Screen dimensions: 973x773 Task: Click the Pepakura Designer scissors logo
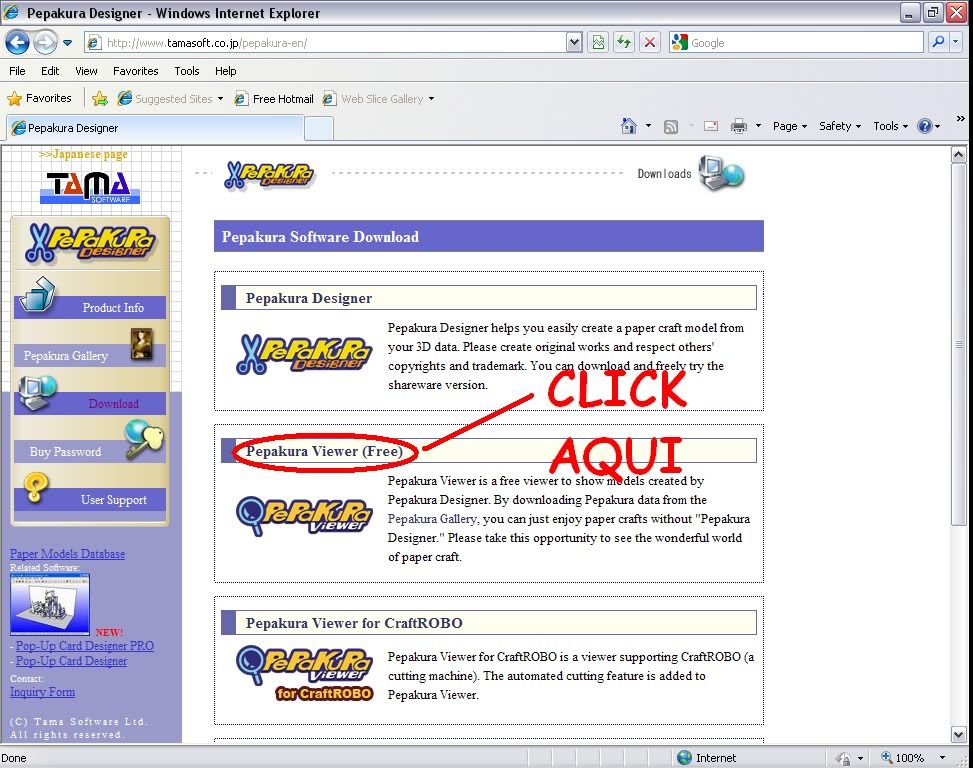click(304, 354)
